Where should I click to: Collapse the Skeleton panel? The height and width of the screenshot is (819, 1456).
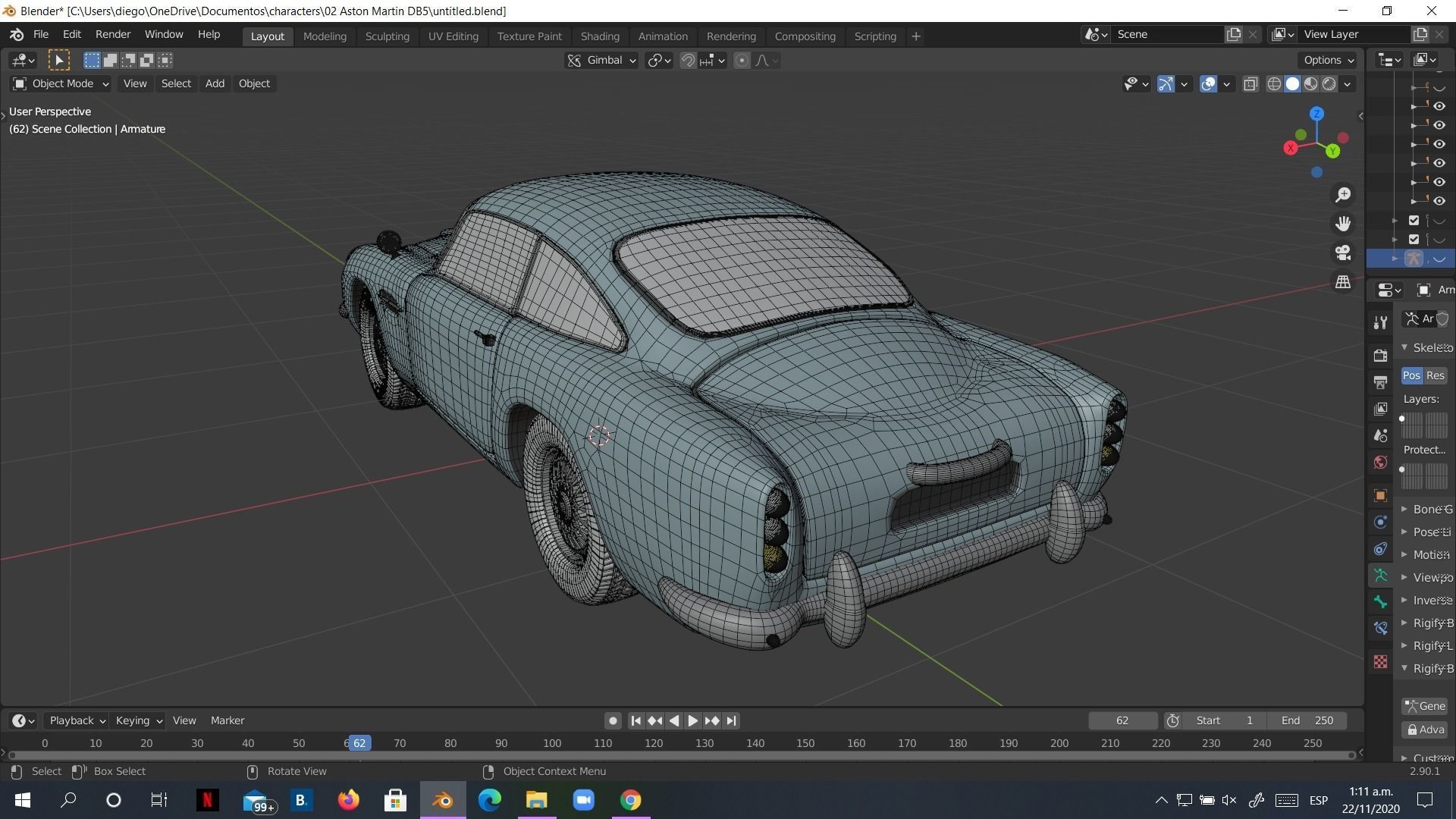pyautogui.click(x=1404, y=347)
